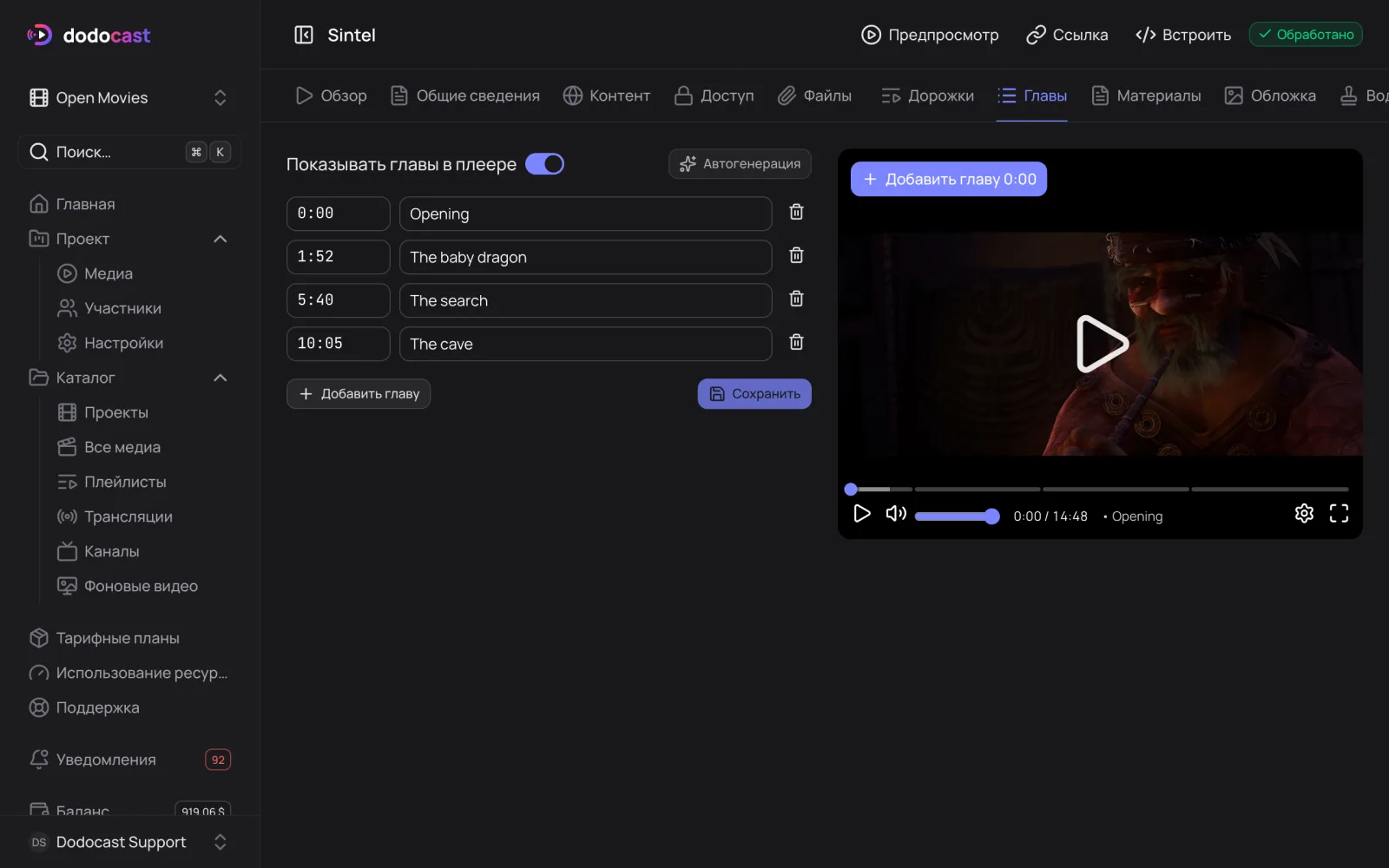Screen dimensions: 1389x868
Task: Adjust the player volume slider
Action: pyautogui.click(x=957, y=516)
